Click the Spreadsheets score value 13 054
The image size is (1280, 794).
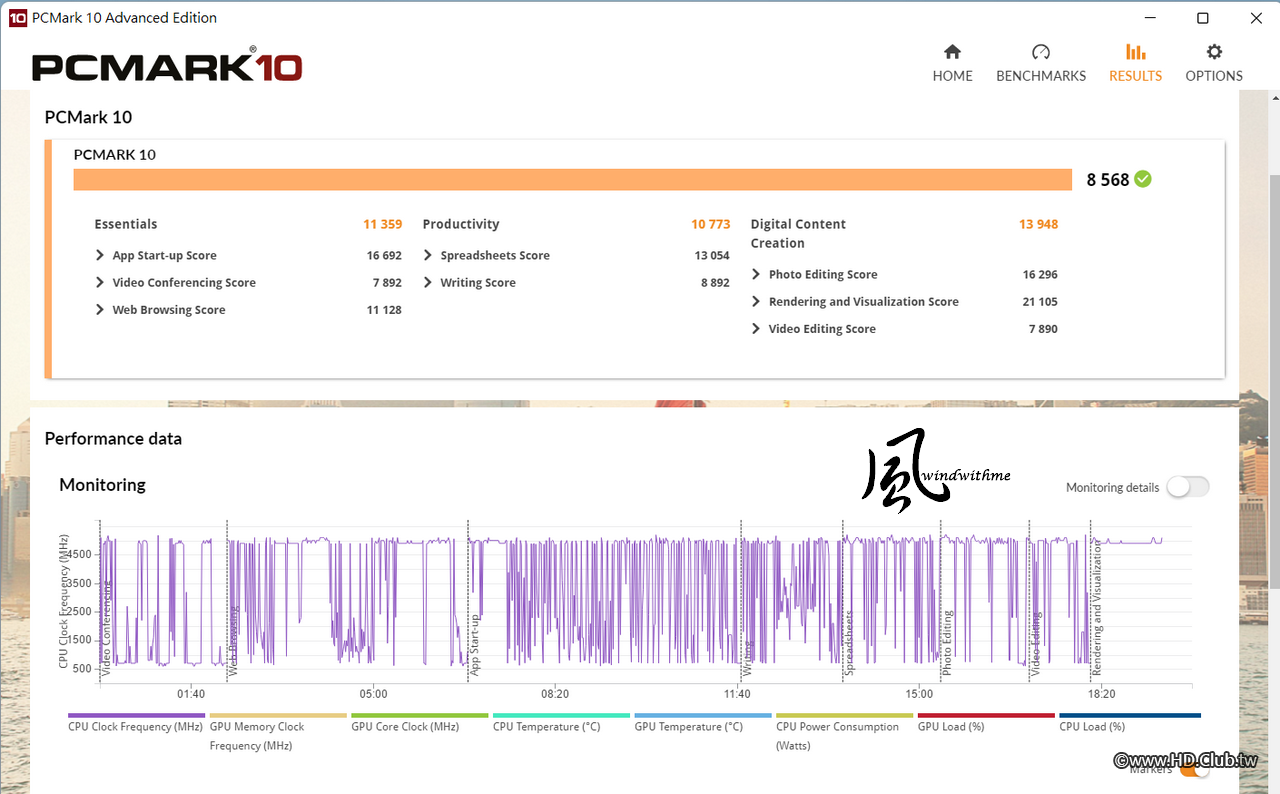pyautogui.click(x=712, y=256)
